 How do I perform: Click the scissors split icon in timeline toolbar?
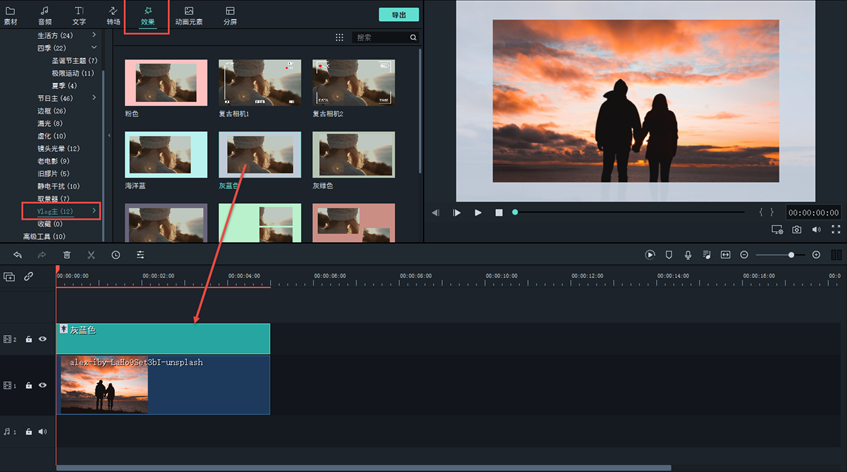click(90, 255)
